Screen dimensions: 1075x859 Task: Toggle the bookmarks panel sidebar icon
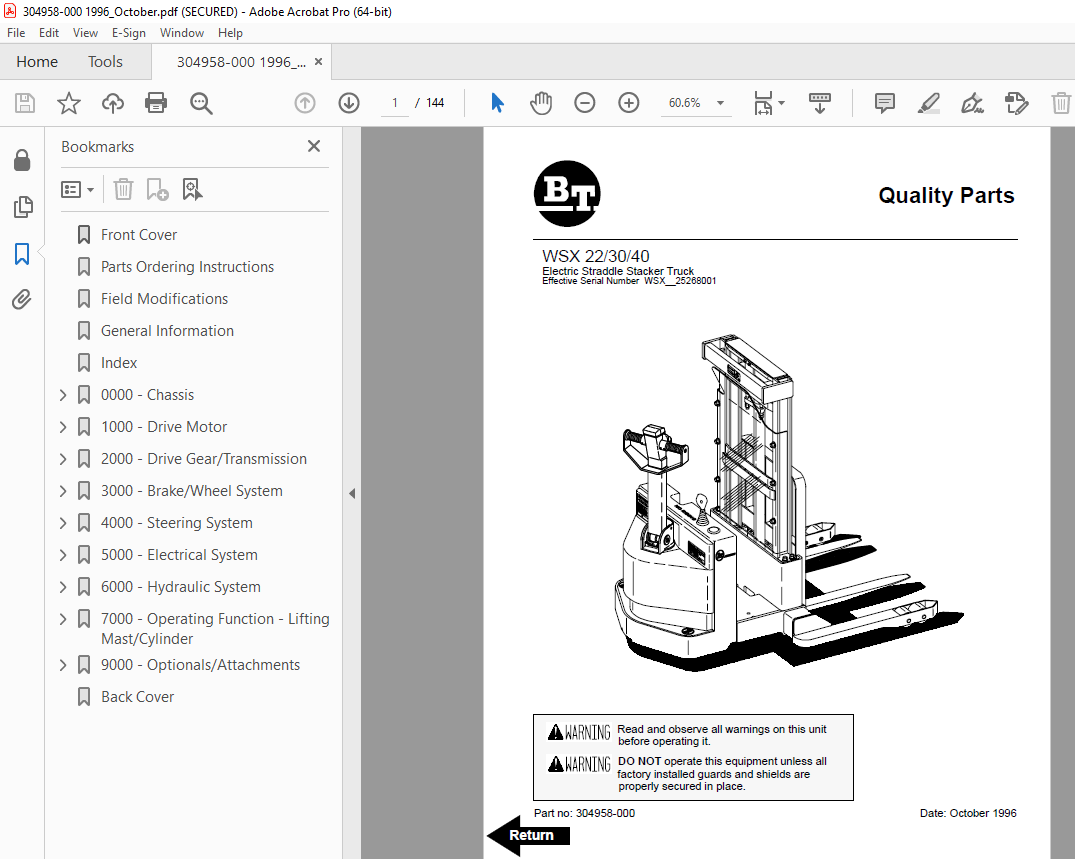point(22,253)
